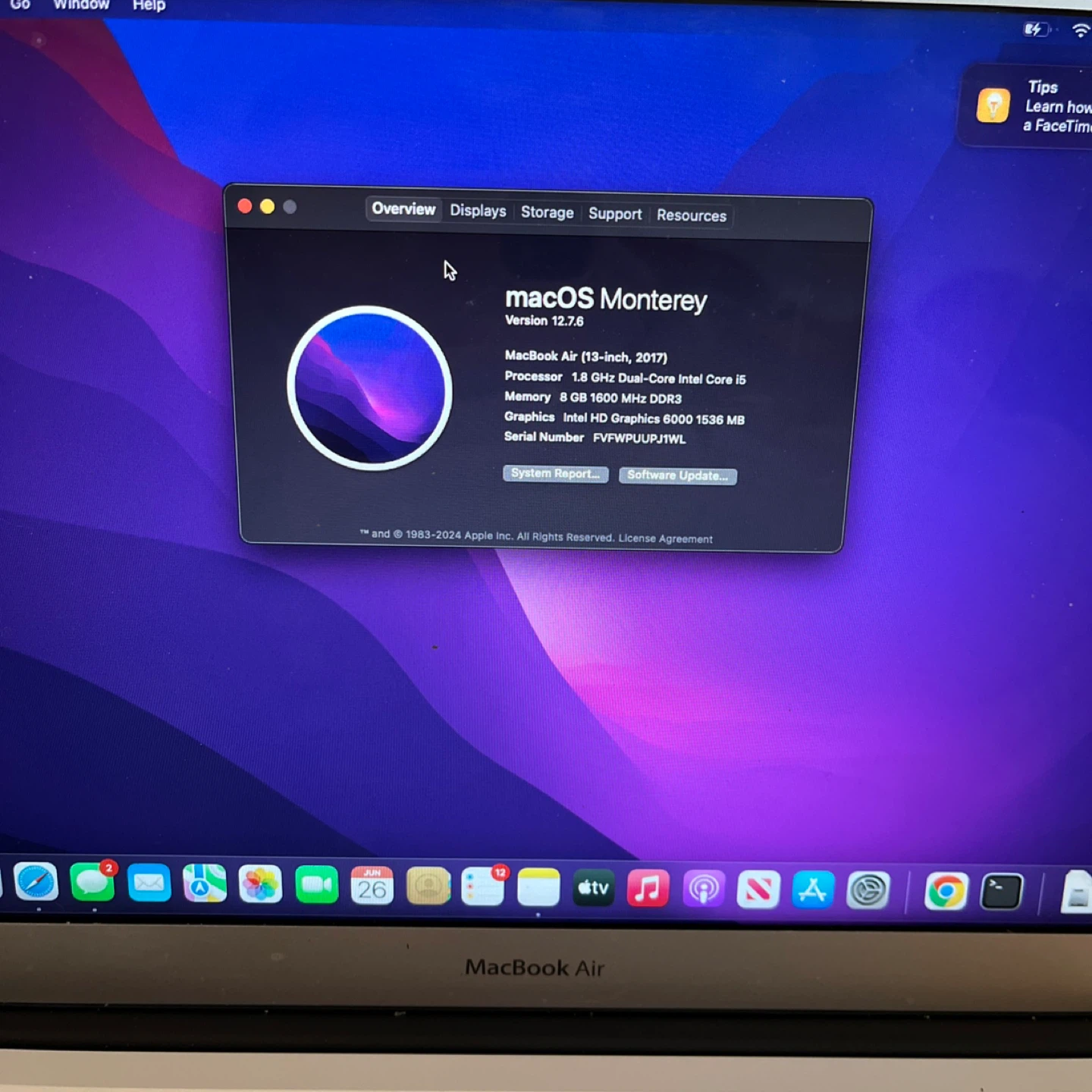Screen dimensions: 1092x1092
Task: Click the Tips notification lightbulb icon
Action: [x=993, y=105]
